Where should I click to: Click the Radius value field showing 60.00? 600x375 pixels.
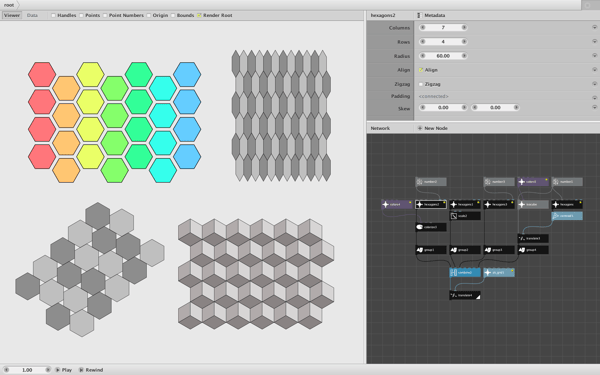(443, 56)
